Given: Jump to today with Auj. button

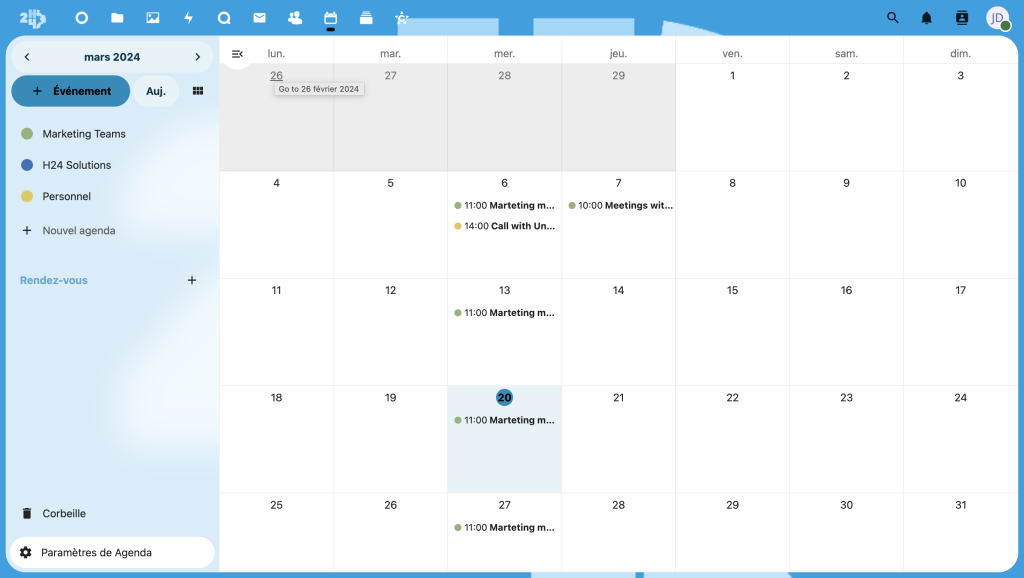Looking at the screenshot, I should 156,91.
